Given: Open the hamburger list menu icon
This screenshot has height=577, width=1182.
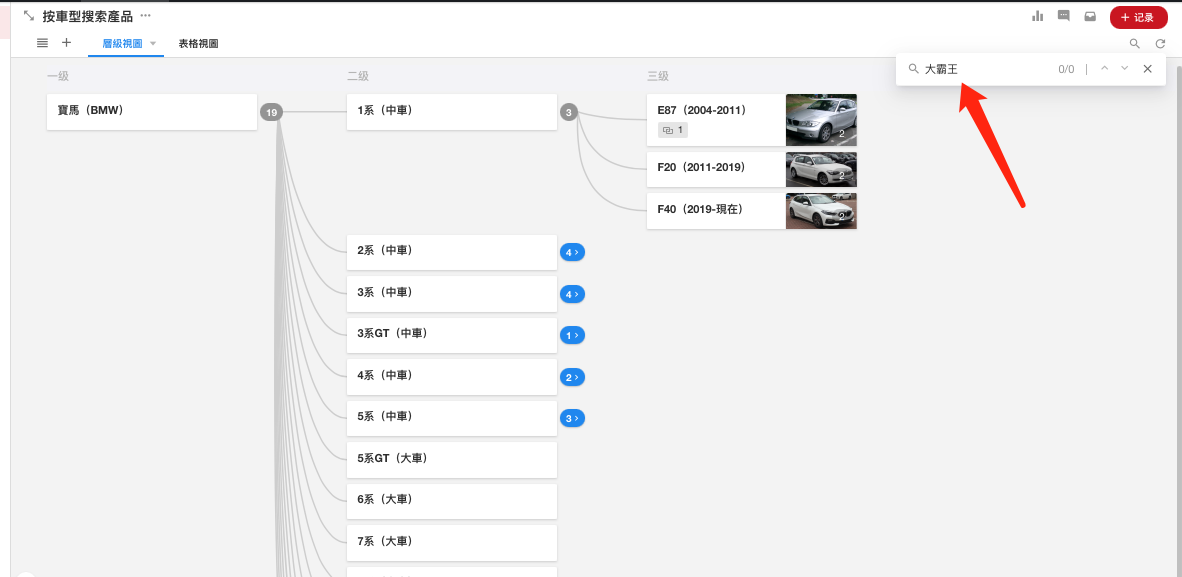Looking at the screenshot, I should [42, 43].
